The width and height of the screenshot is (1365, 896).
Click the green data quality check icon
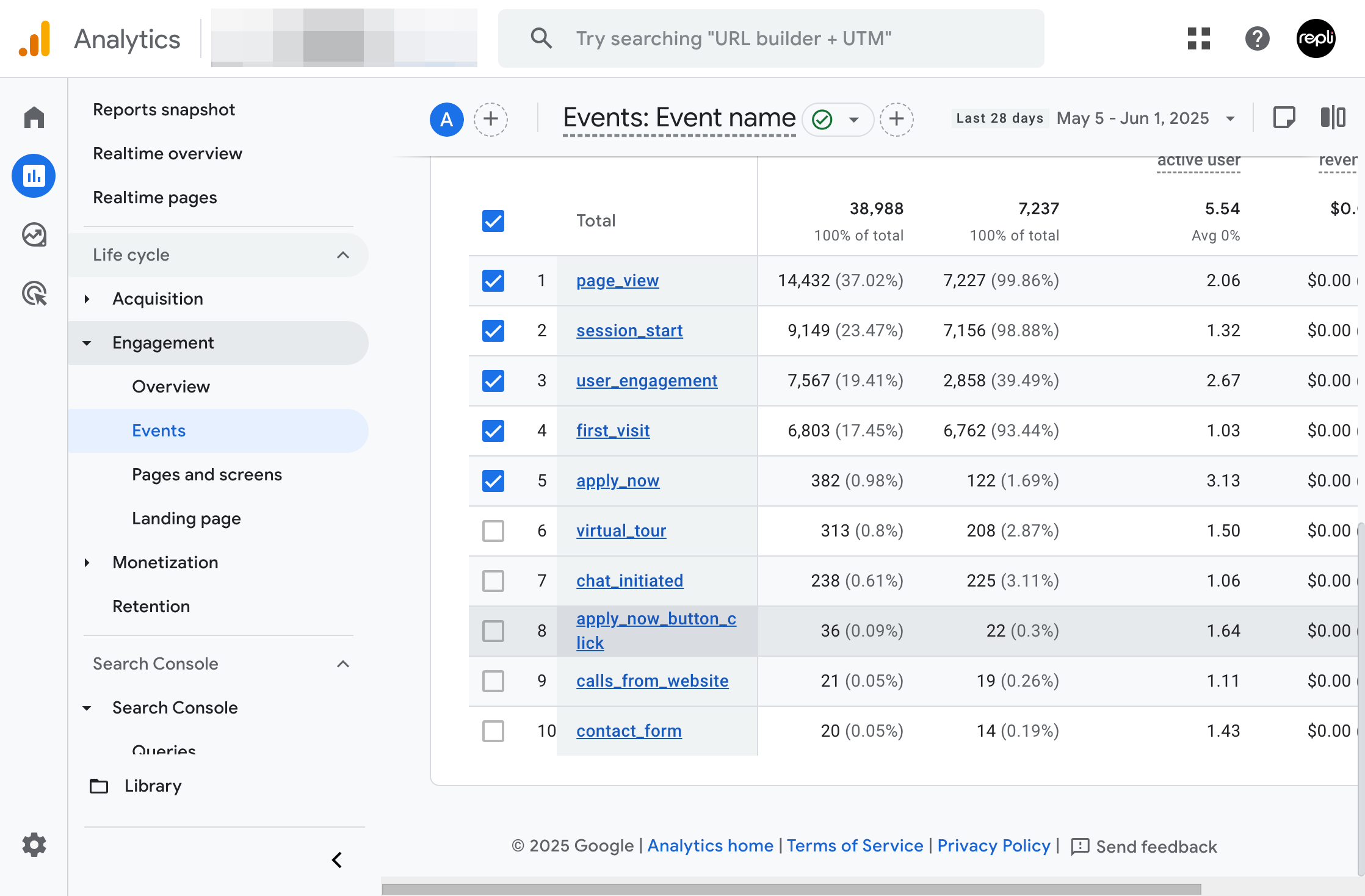822,119
